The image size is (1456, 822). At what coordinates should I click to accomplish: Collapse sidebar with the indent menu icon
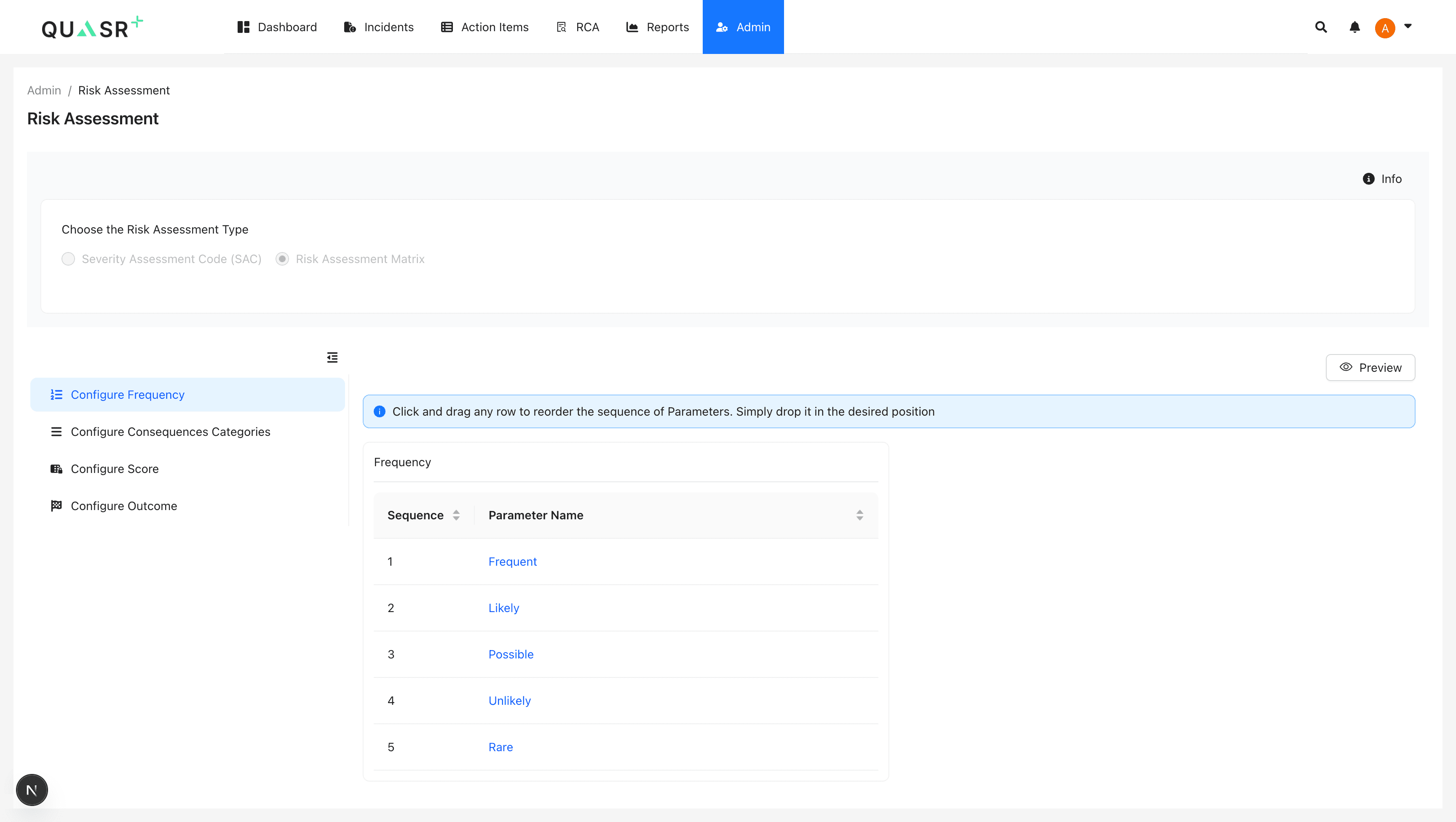tap(332, 357)
